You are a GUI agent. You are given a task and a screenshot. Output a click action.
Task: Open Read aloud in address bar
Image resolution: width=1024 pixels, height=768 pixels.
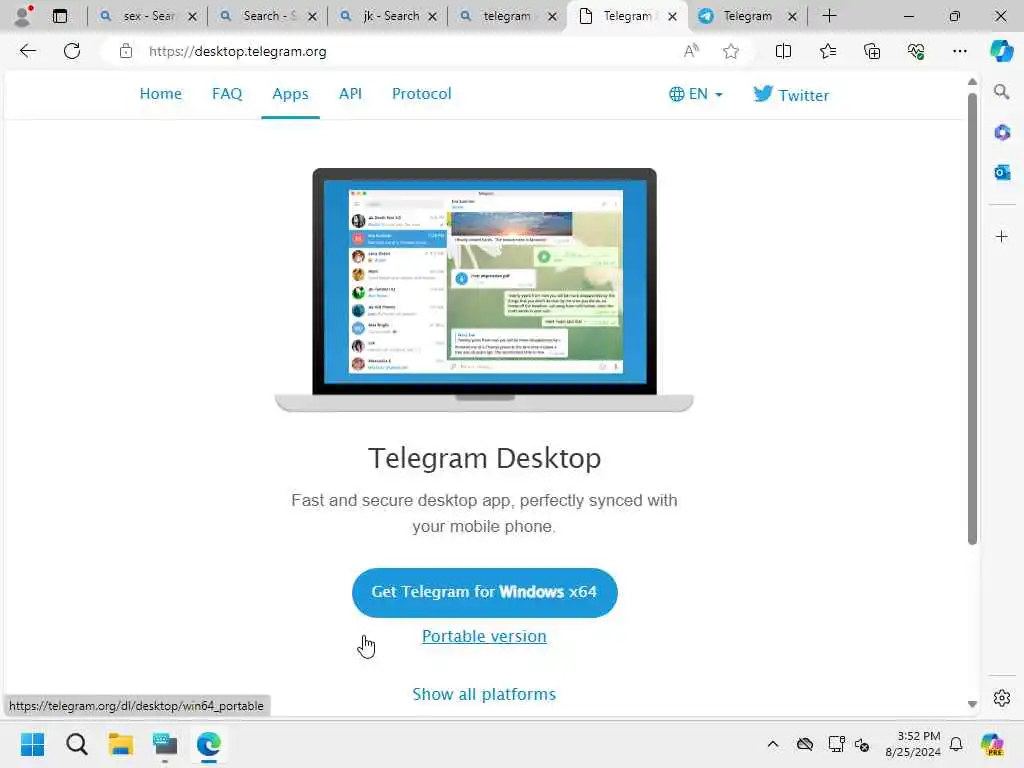pyautogui.click(x=691, y=51)
